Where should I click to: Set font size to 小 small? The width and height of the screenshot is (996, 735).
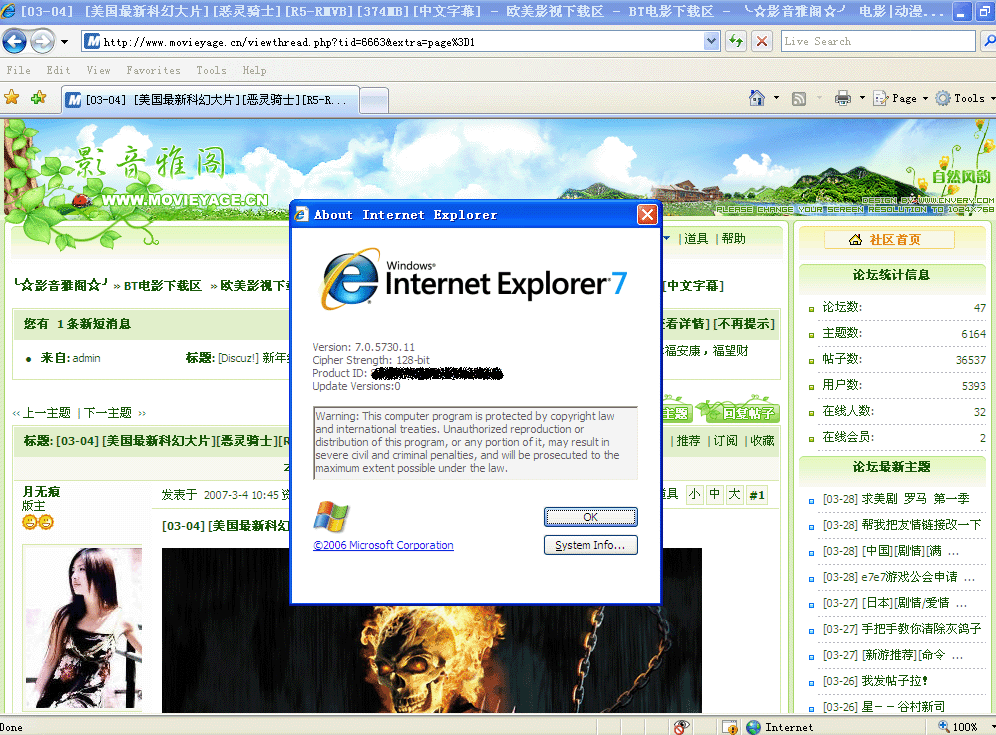(x=695, y=494)
